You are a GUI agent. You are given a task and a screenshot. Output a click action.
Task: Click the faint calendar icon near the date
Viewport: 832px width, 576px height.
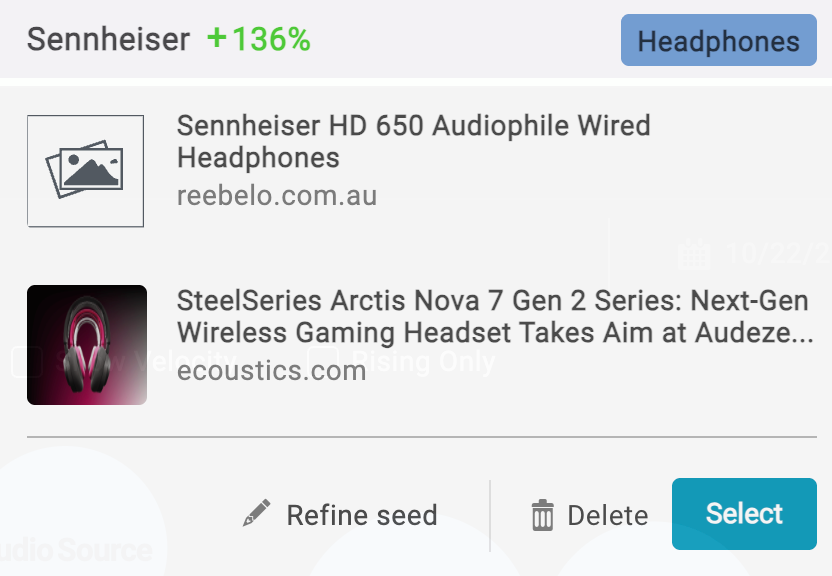[x=693, y=255]
